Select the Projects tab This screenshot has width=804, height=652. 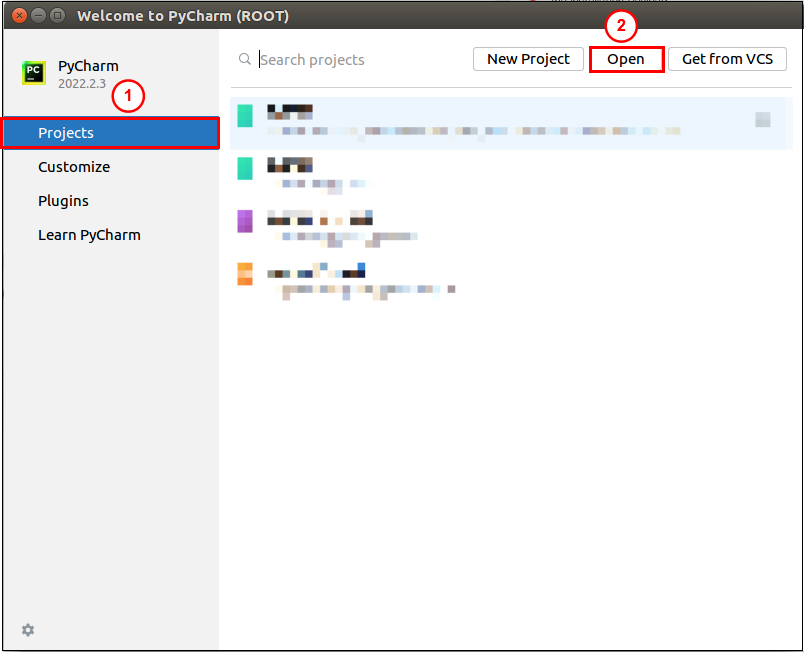click(111, 133)
